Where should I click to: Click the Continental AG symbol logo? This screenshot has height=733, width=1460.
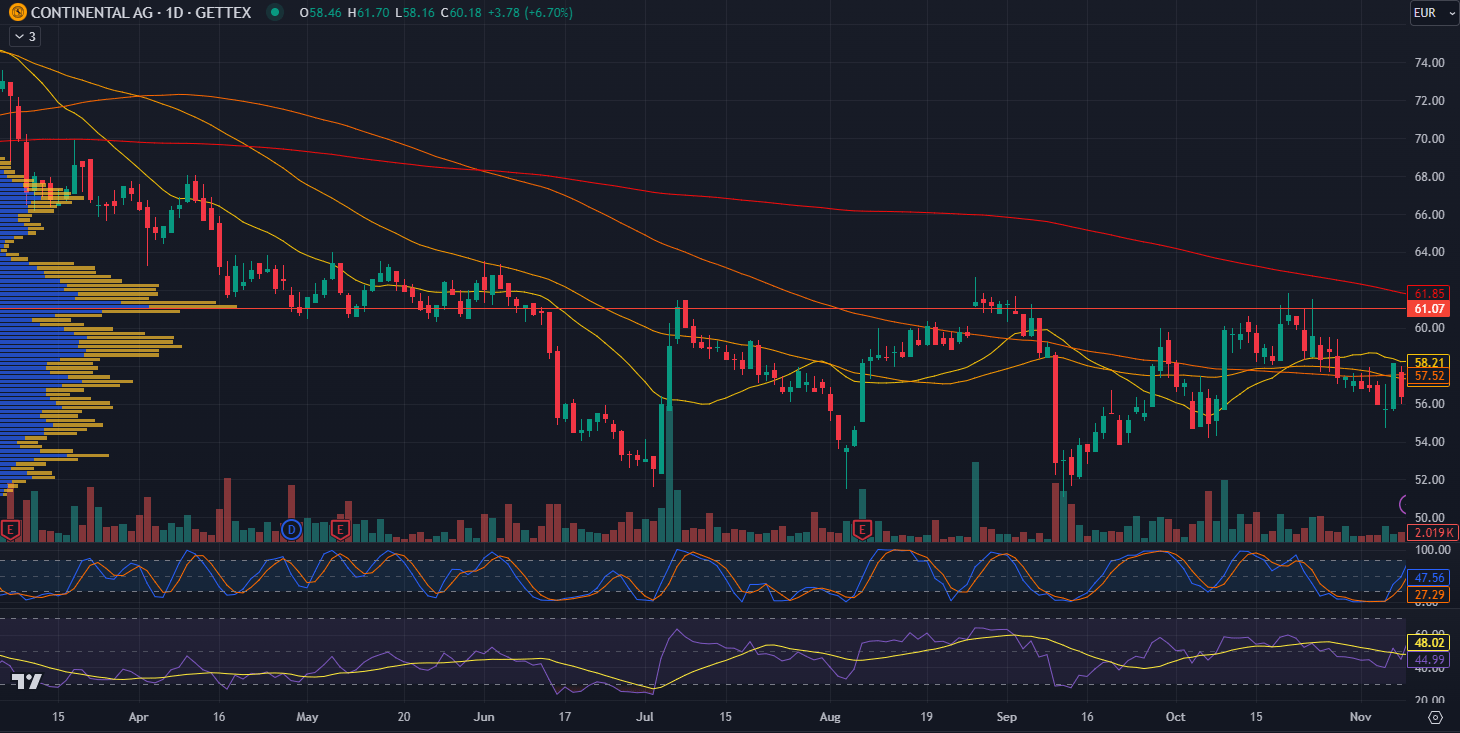[17, 13]
